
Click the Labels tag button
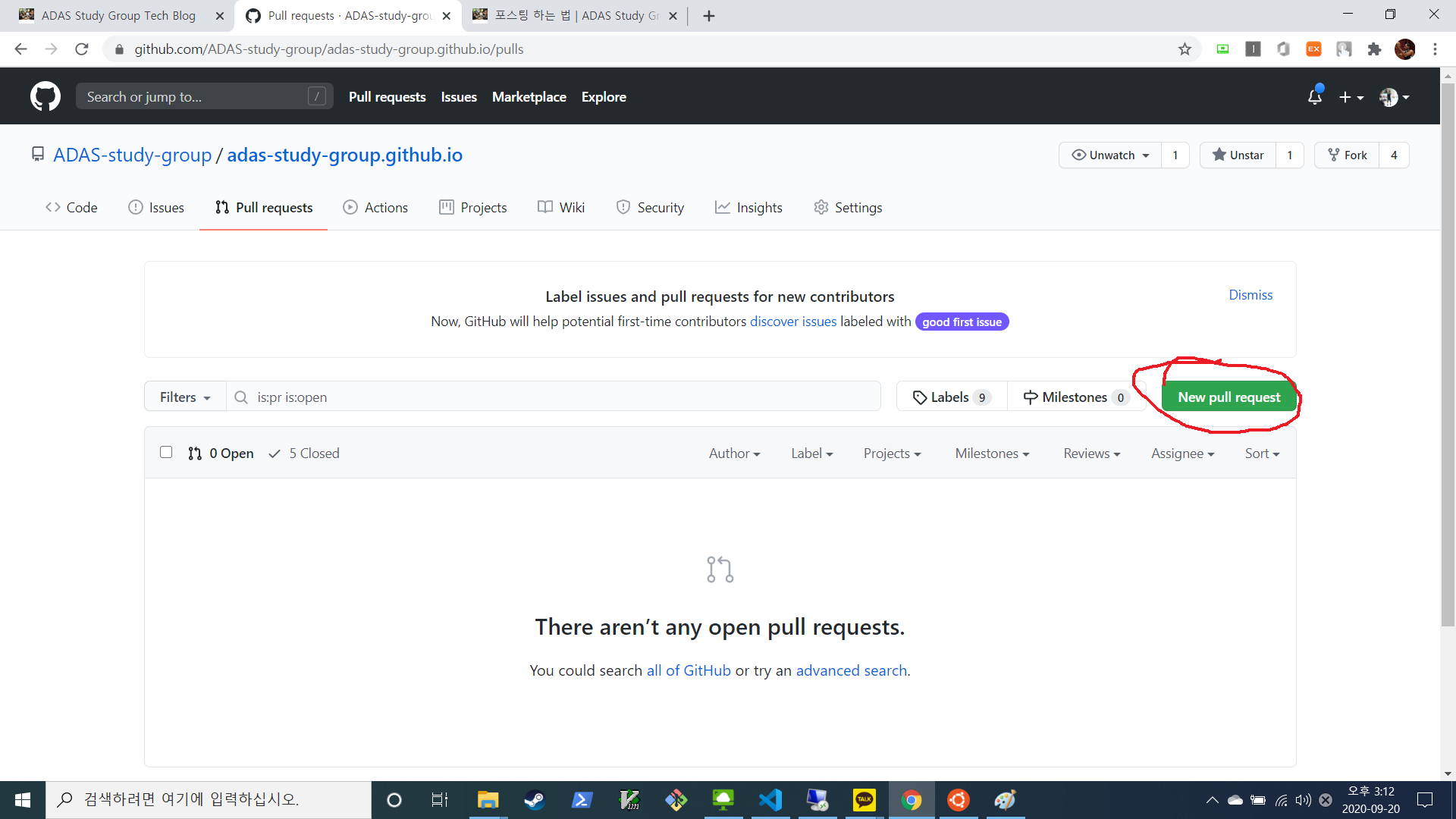pyautogui.click(x=951, y=397)
